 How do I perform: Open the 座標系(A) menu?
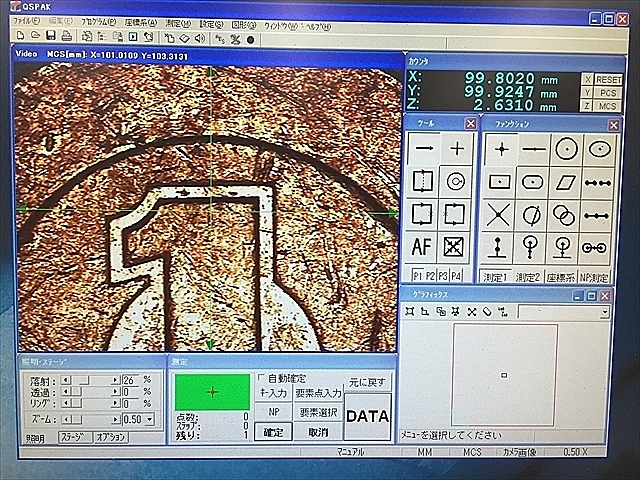tap(140, 23)
